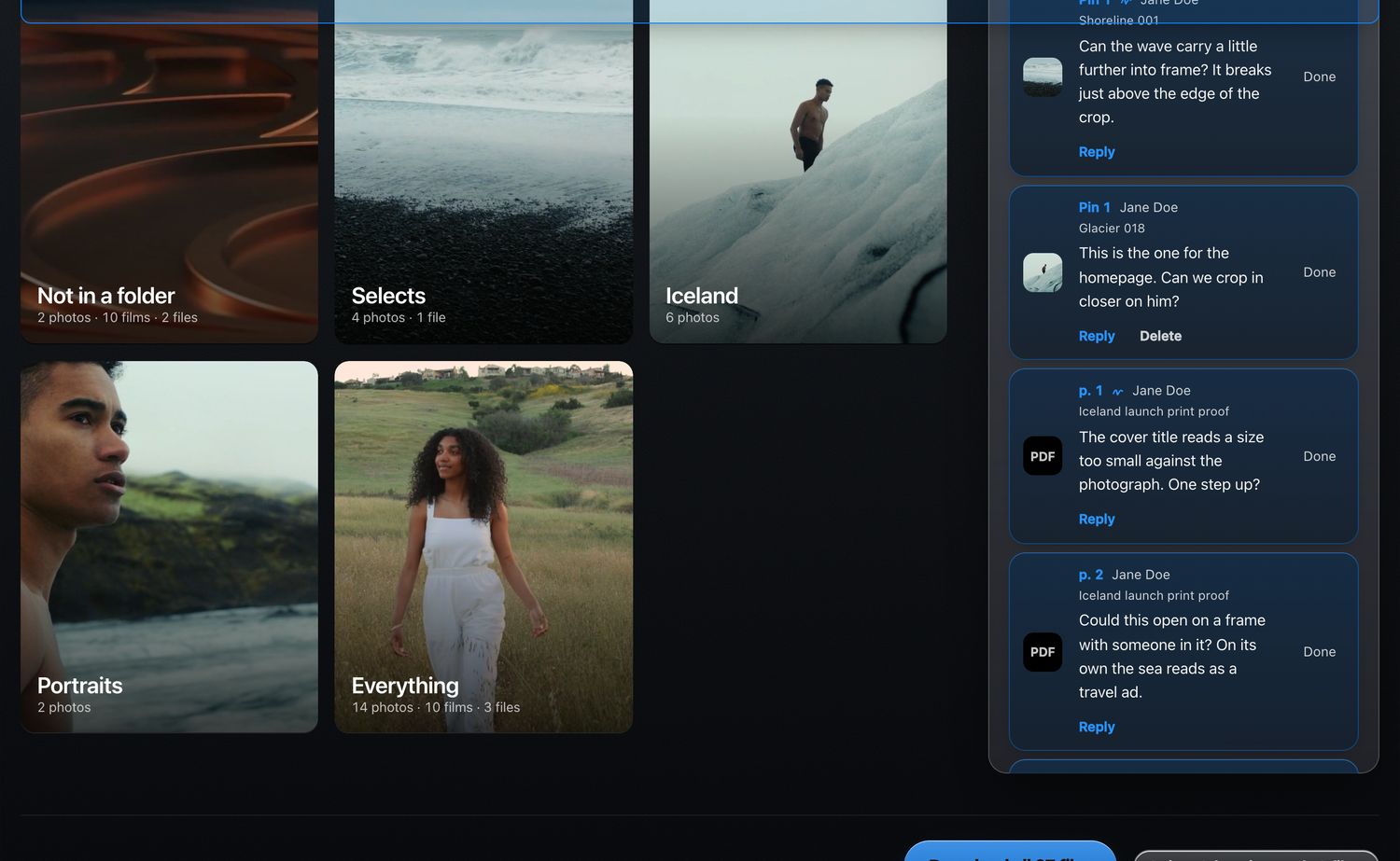This screenshot has width=1400, height=861.
Task: Click the squiggle annotation icon beside p. 1
Action: click(1117, 392)
